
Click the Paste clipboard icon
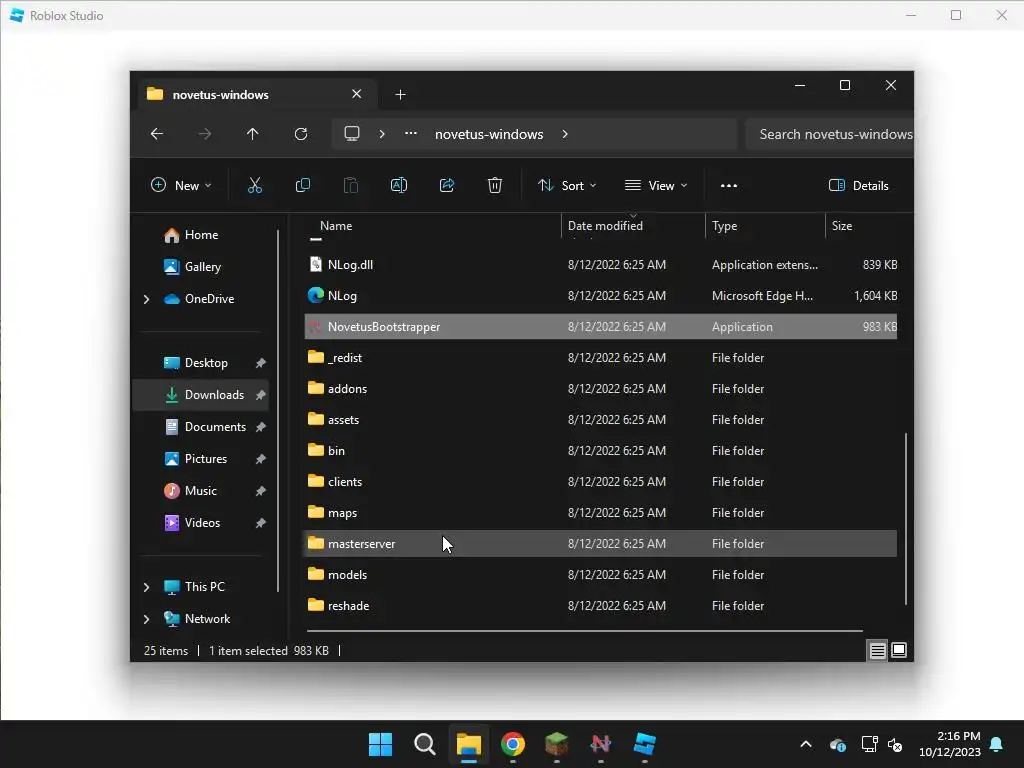pos(351,185)
